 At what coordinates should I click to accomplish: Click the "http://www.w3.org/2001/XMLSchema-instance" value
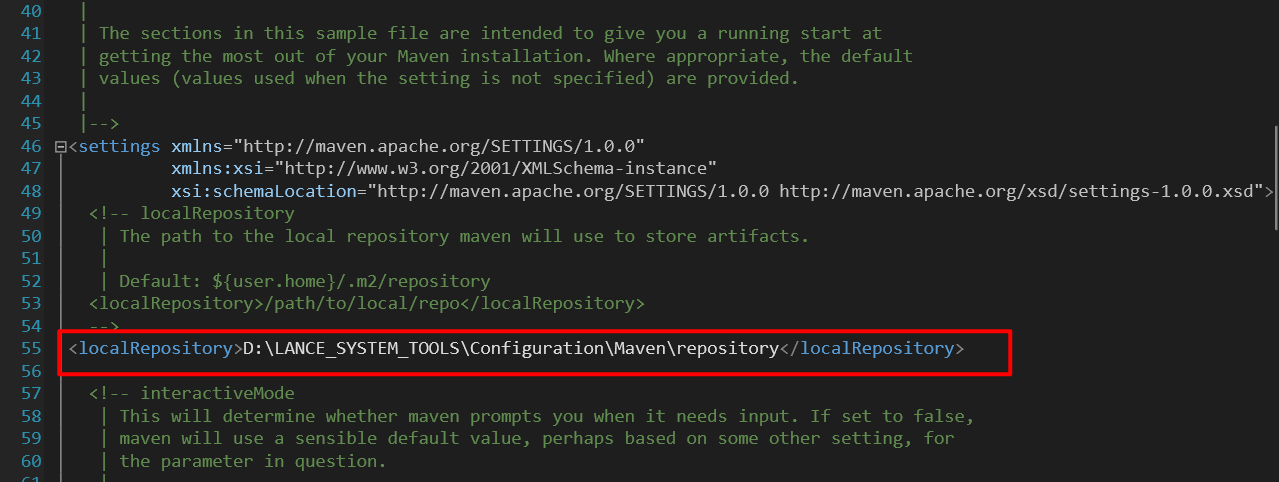(x=496, y=168)
